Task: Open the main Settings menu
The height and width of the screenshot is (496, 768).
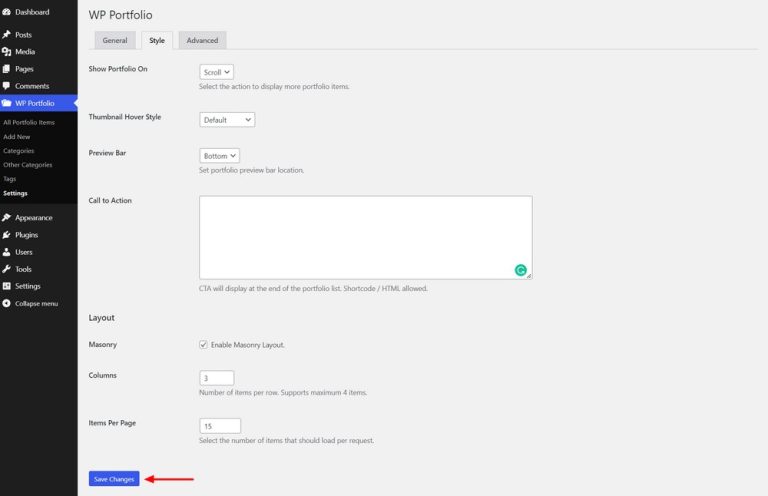Action: point(28,286)
